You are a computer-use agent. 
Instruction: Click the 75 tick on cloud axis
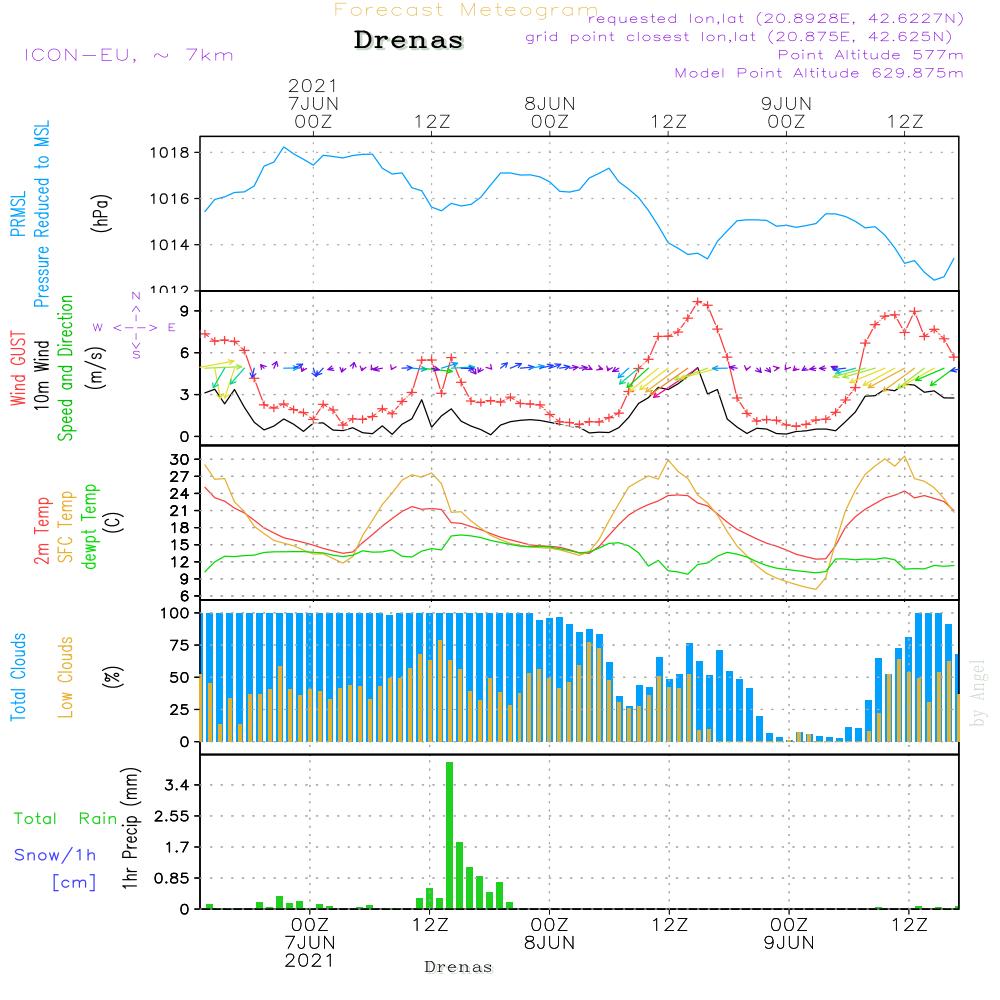(x=179, y=645)
